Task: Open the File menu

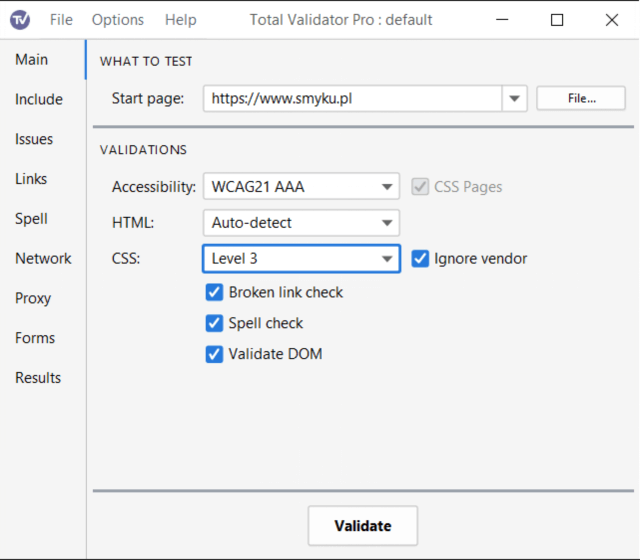Action: point(61,20)
